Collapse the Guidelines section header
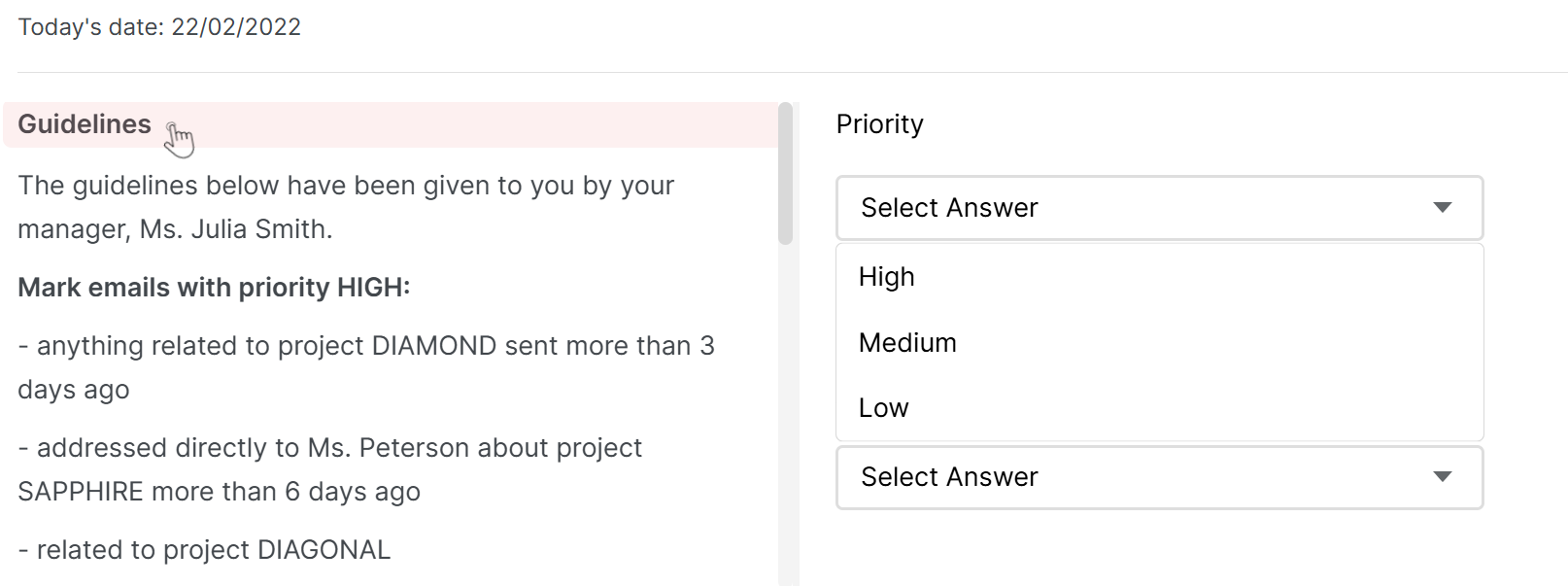Screen dimensions: 1568x586 point(391,124)
